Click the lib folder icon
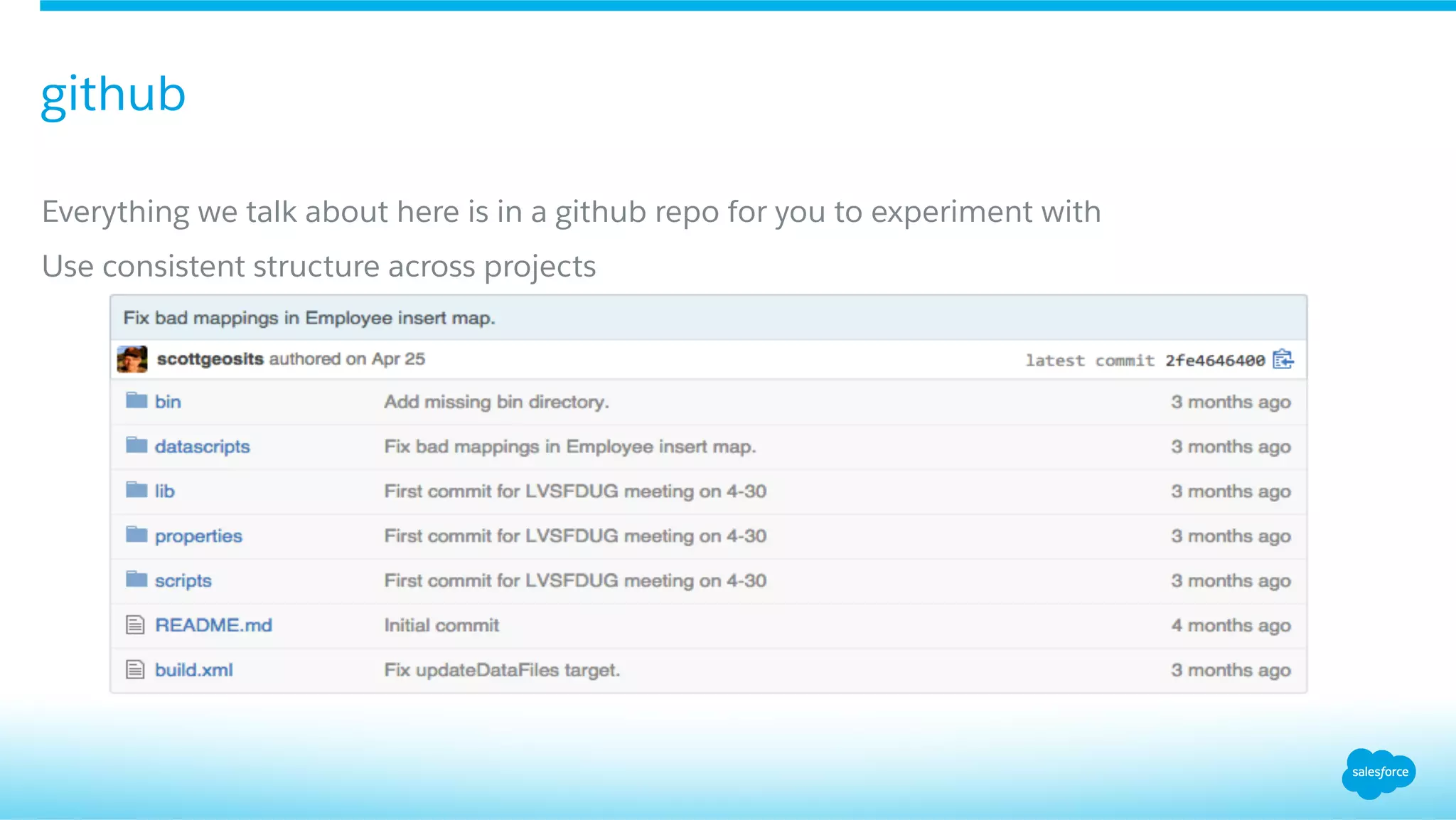The width and height of the screenshot is (1456, 820). 136,490
